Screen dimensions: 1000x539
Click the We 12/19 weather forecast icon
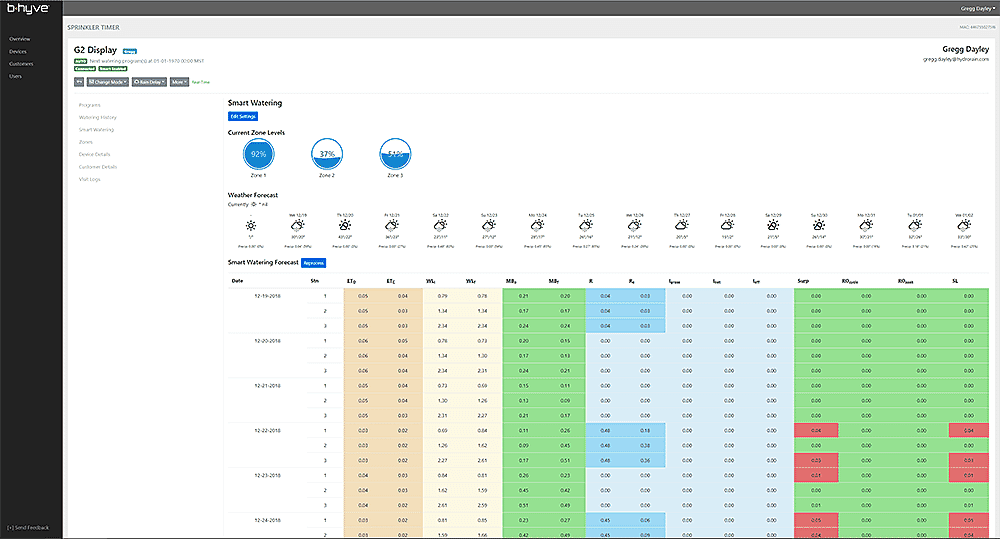[x=298, y=226]
